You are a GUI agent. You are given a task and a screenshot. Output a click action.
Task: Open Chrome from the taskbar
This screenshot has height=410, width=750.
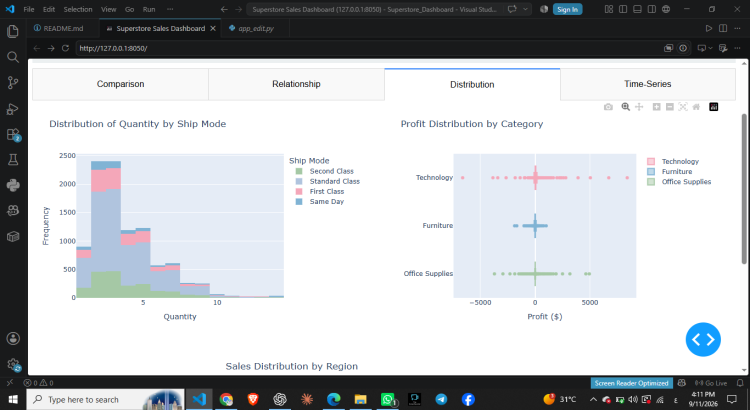pyautogui.click(x=226, y=399)
